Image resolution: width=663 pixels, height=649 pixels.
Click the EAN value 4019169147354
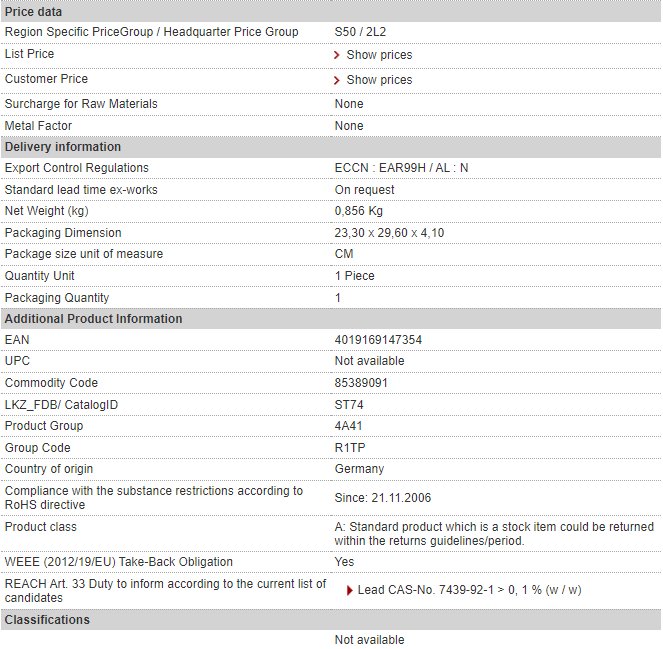click(378, 340)
